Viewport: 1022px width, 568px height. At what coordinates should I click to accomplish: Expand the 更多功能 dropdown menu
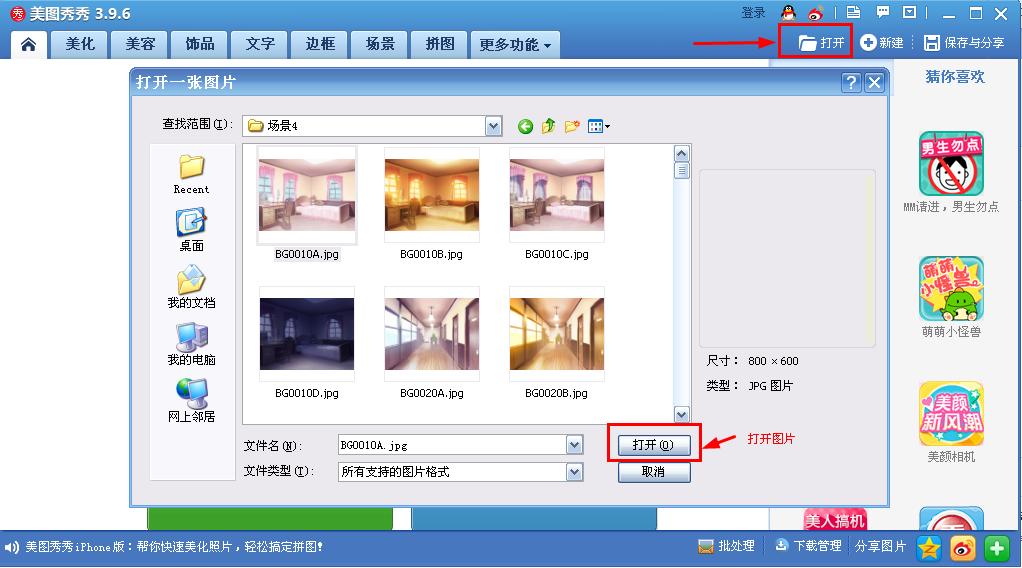point(515,44)
